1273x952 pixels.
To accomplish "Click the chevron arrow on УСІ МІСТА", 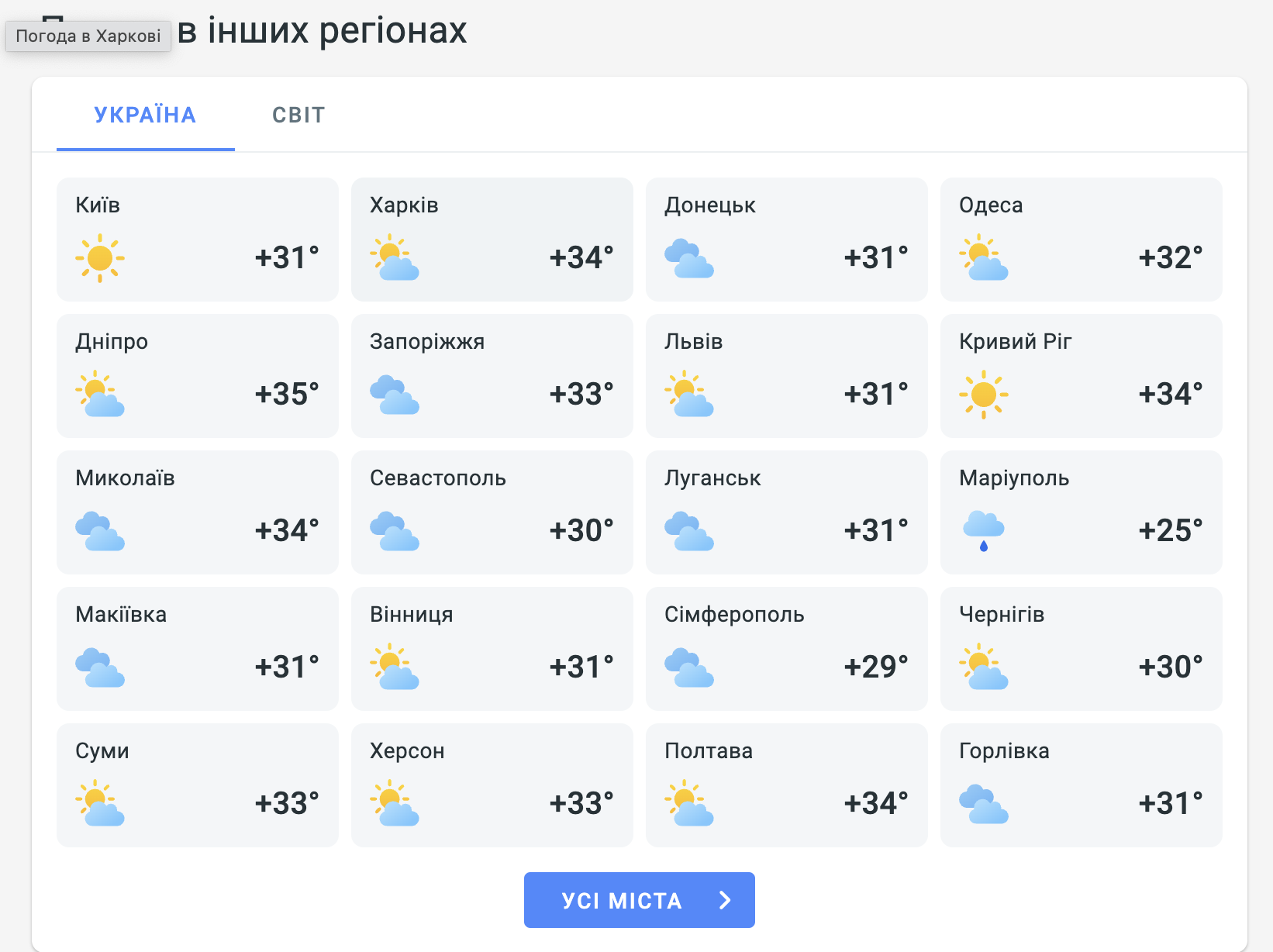I will pyautogui.click(x=725, y=900).
